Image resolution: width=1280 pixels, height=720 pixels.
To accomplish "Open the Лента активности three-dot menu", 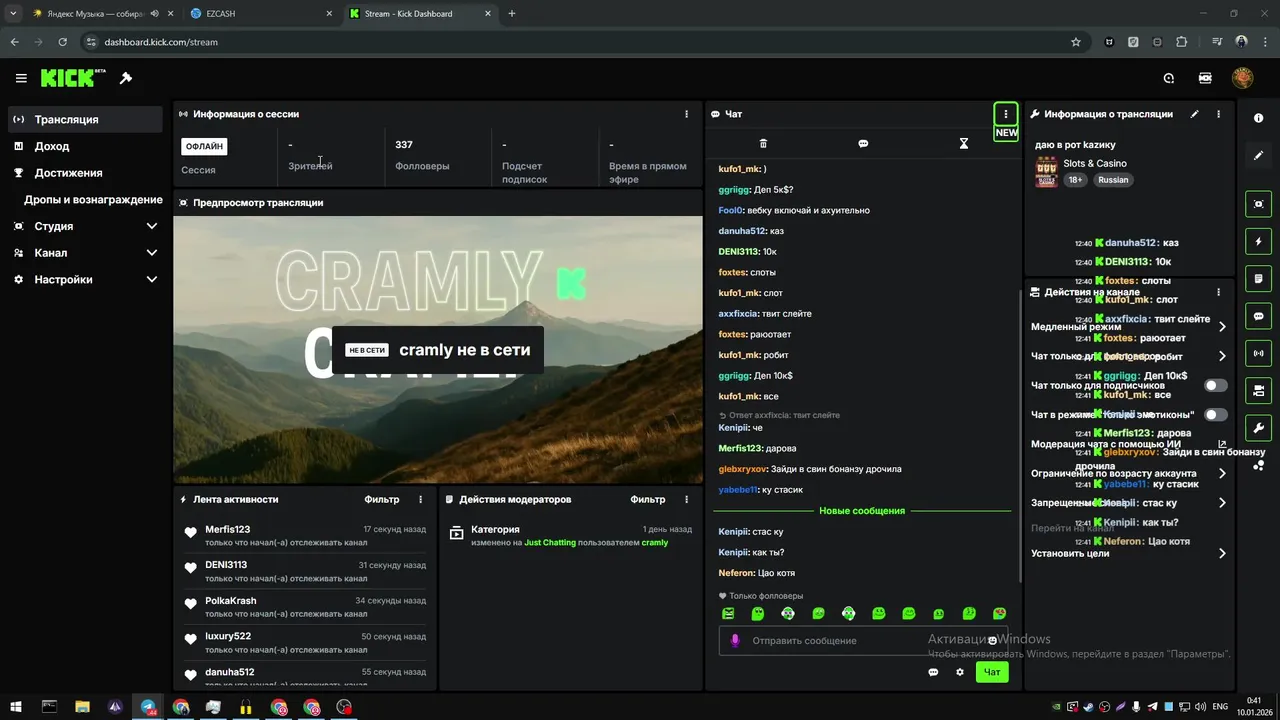I will [x=420, y=499].
